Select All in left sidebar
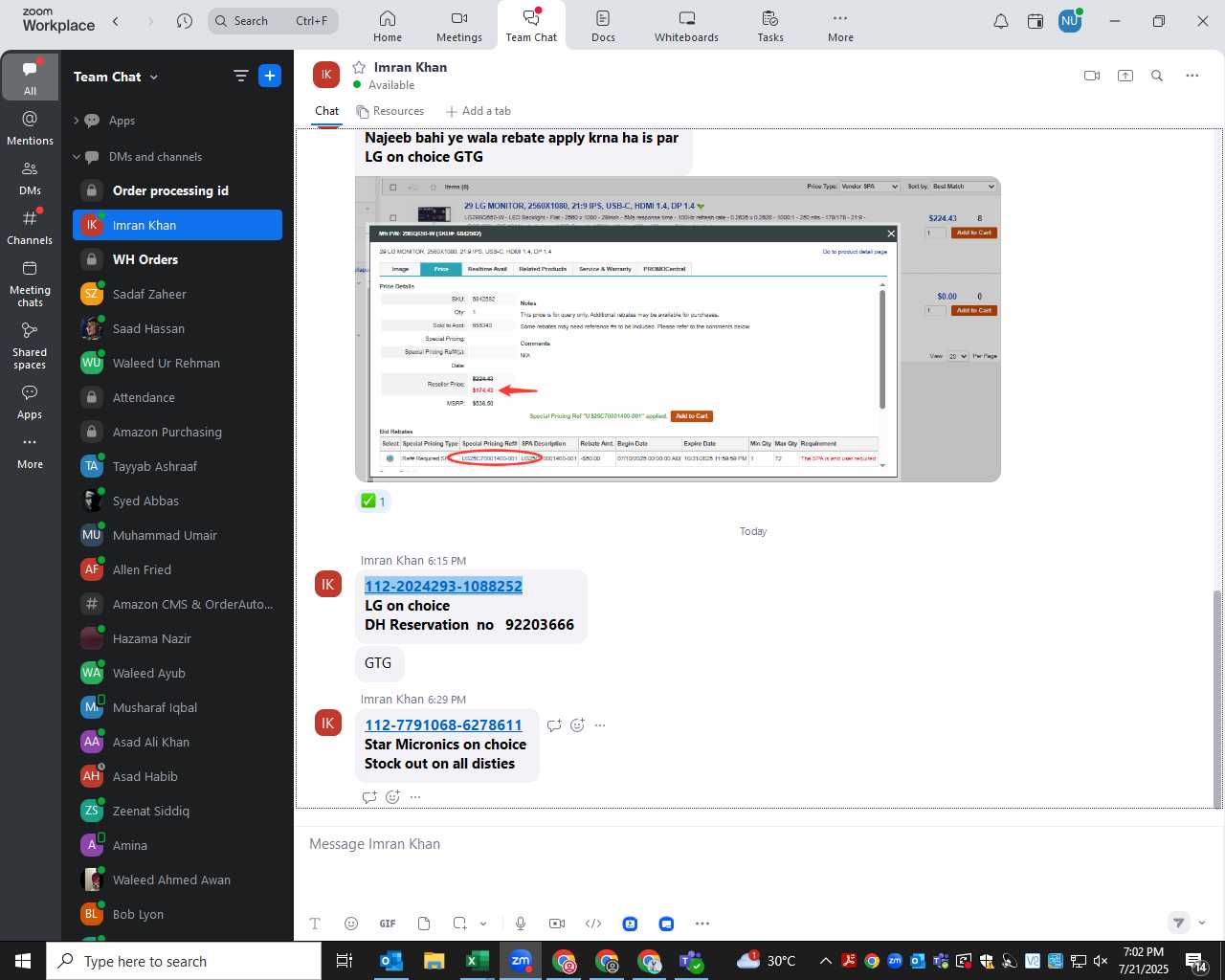 click(x=30, y=77)
